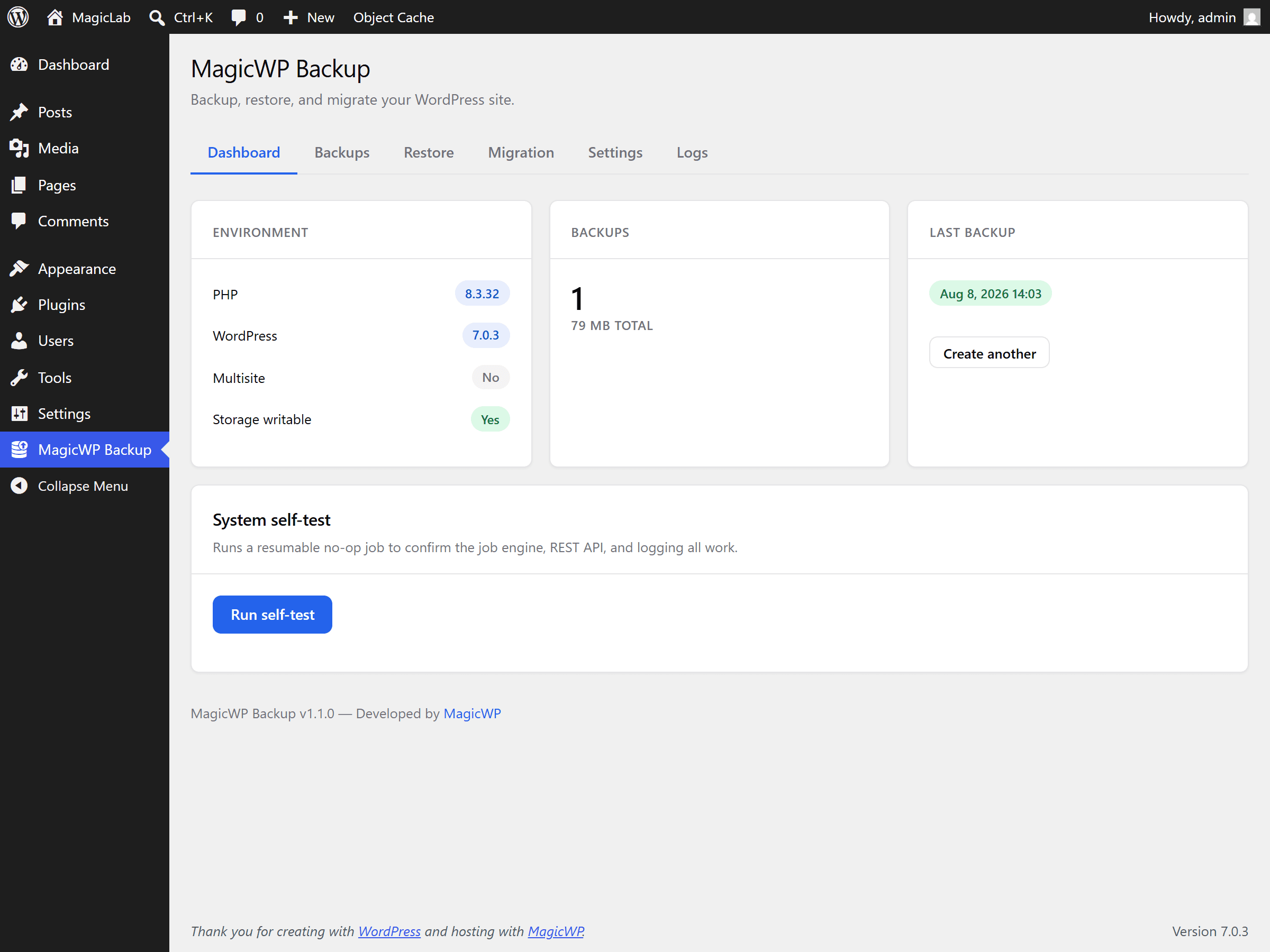Screen dimensions: 1270x952
Task: Click the Create another button
Action: pos(989,353)
